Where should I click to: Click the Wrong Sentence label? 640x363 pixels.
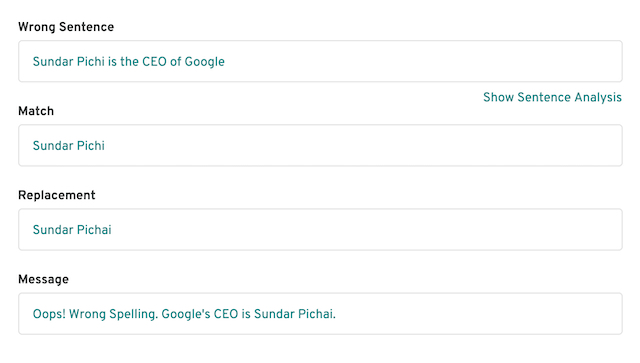click(66, 27)
